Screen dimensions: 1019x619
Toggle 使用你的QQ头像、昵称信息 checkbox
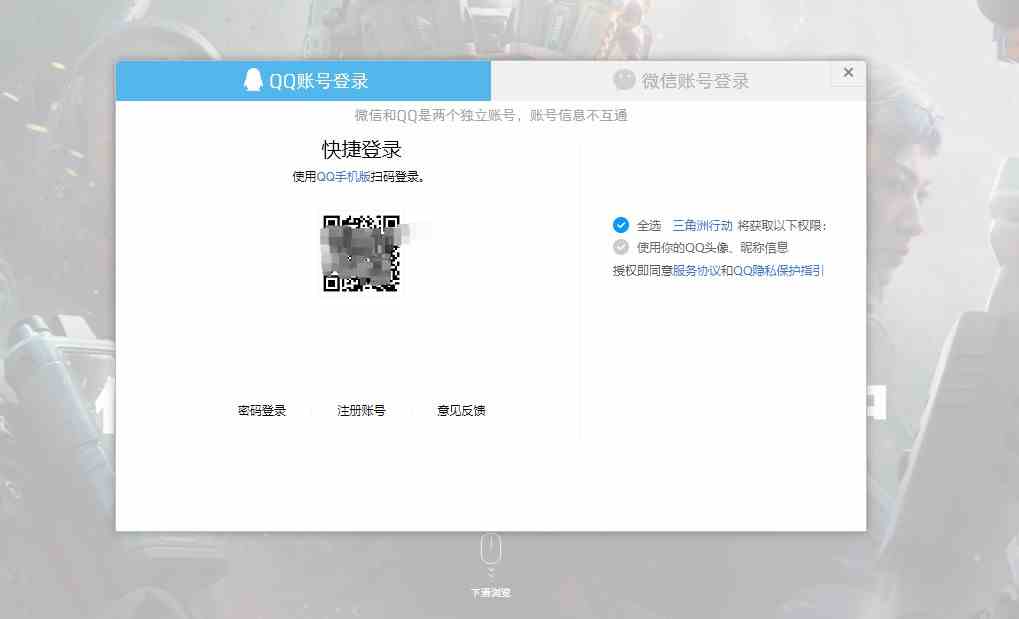pos(621,247)
